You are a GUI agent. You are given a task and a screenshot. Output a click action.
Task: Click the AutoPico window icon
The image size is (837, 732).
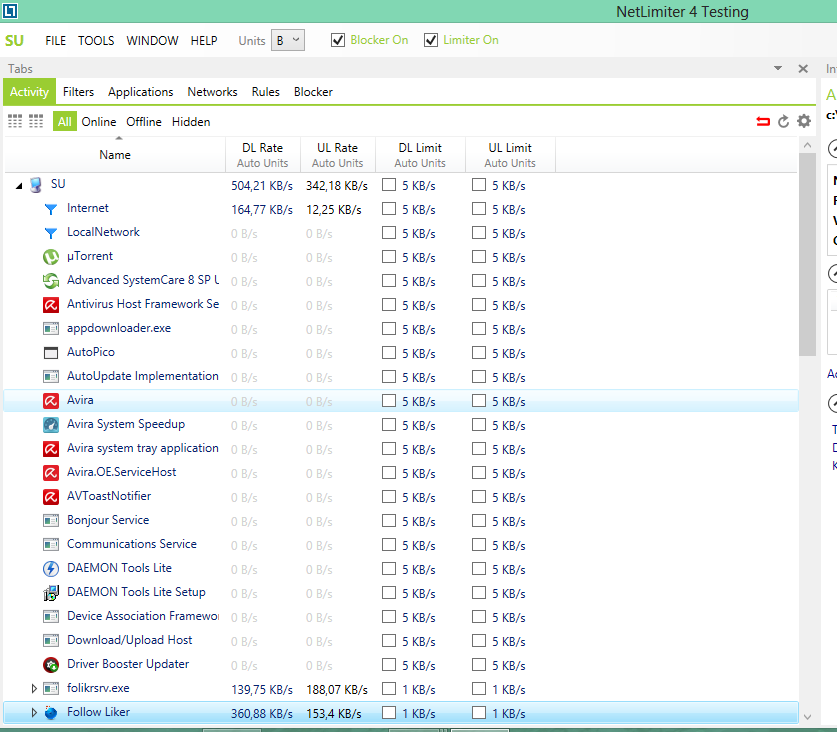click(x=51, y=353)
